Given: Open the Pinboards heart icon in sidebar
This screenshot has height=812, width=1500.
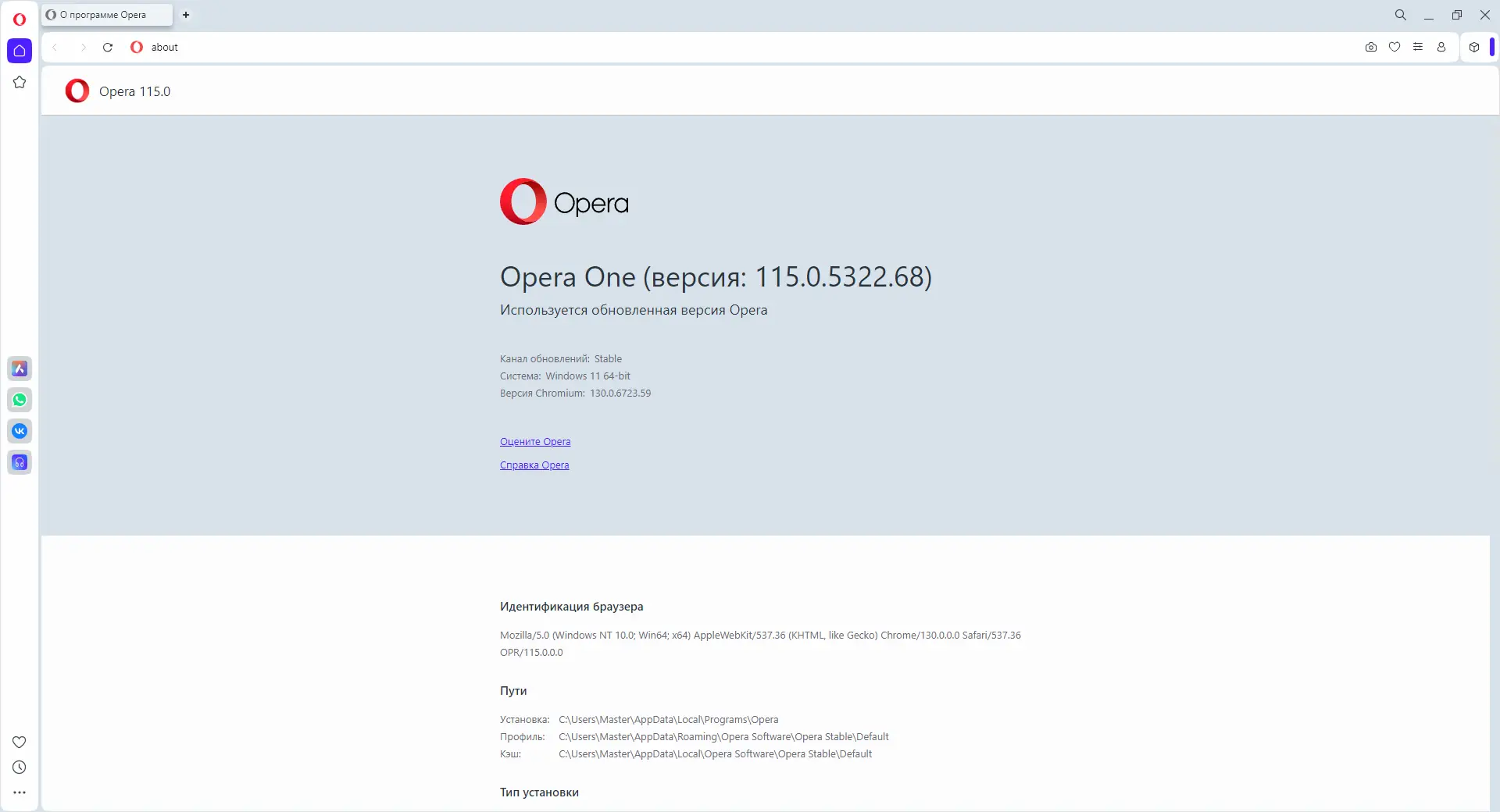Looking at the screenshot, I should coord(20,742).
